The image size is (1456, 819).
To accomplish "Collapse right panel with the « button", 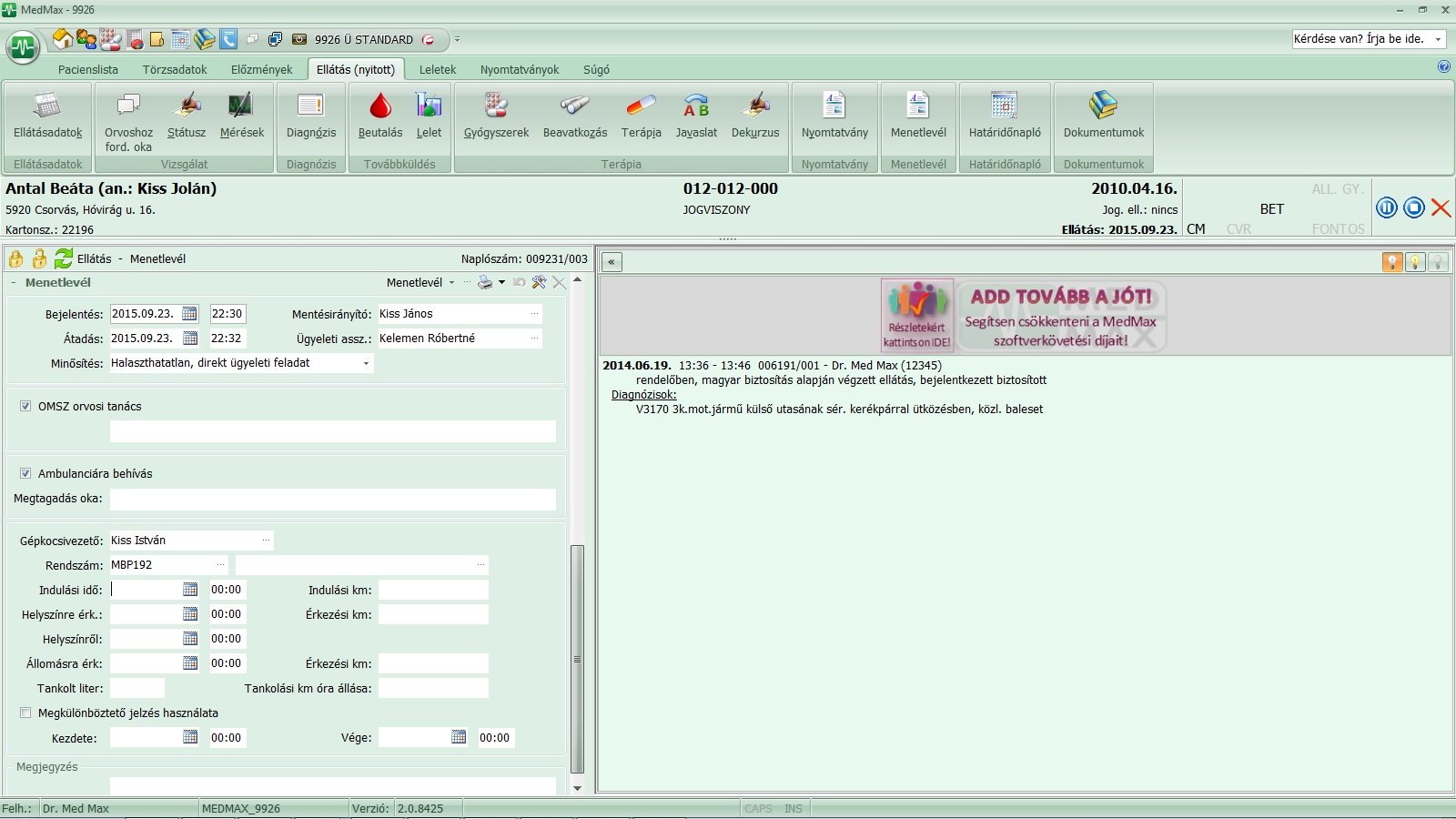I will (x=612, y=262).
